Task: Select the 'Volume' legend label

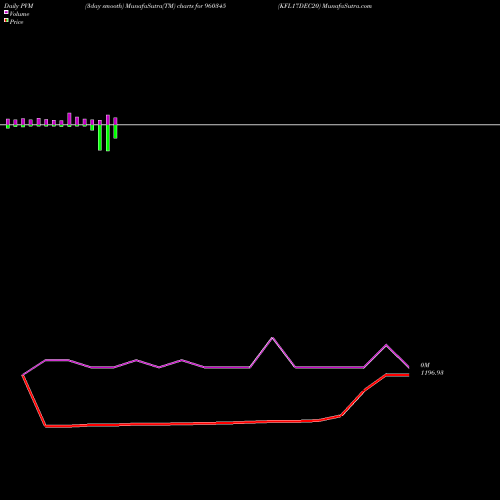Action: 19,14
